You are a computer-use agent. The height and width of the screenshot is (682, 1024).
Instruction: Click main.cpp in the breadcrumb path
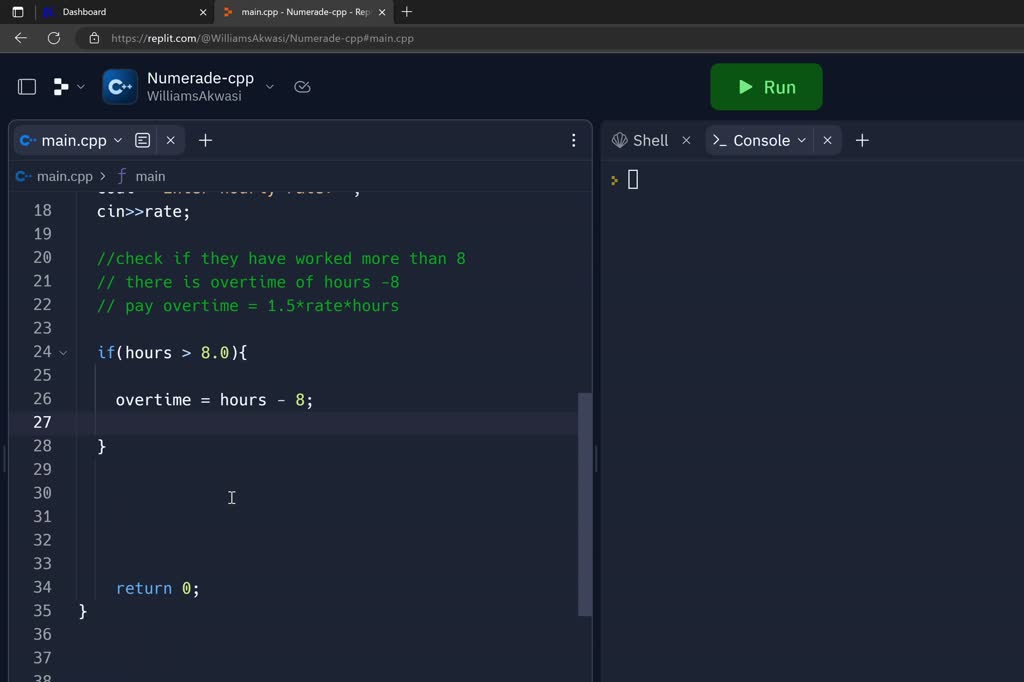pos(64,176)
